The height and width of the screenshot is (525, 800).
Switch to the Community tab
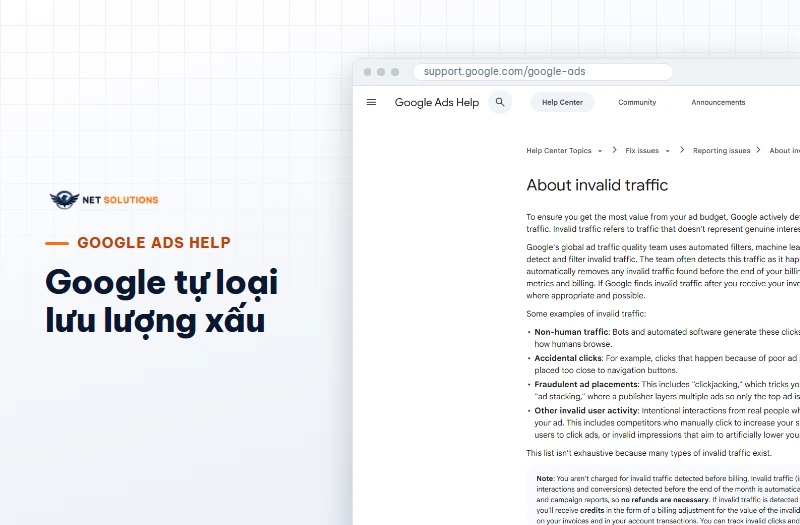[x=637, y=102]
